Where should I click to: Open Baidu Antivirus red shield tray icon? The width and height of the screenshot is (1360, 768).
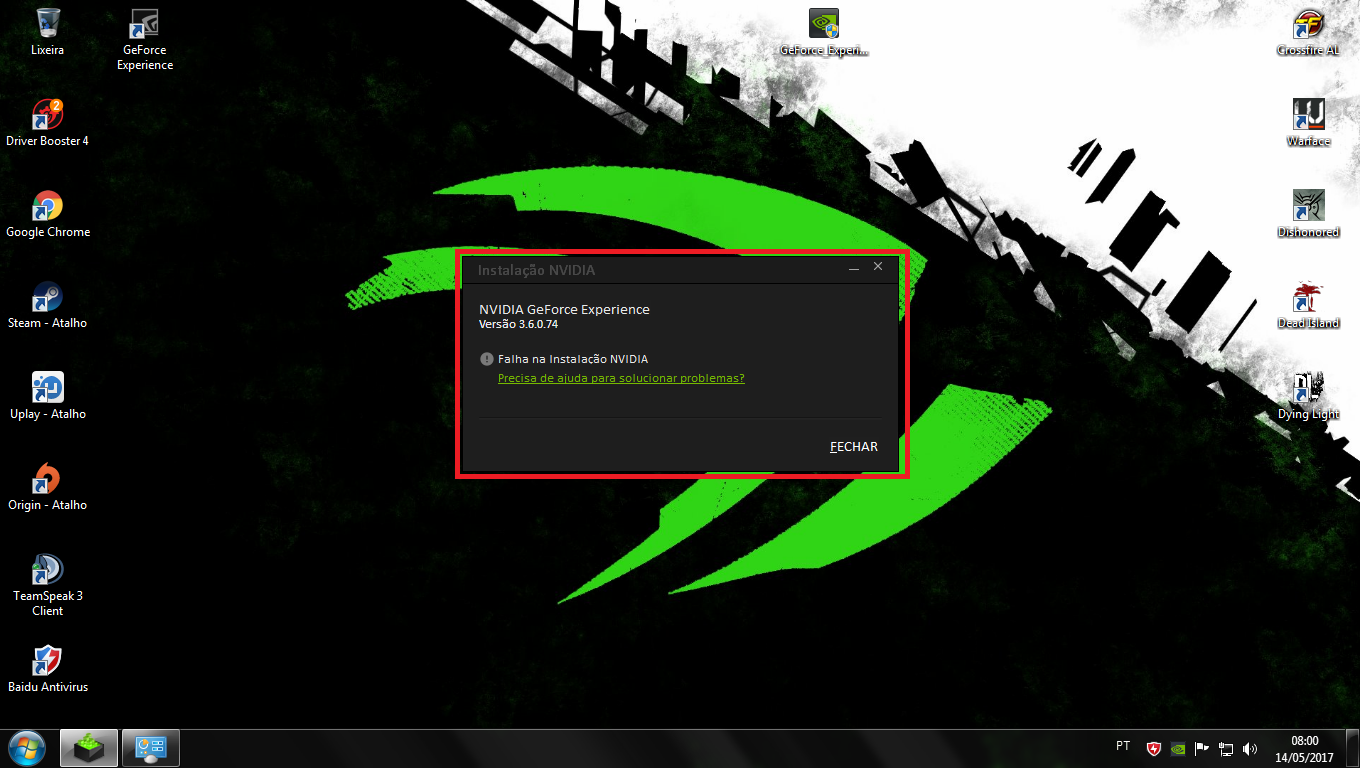point(1153,748)
